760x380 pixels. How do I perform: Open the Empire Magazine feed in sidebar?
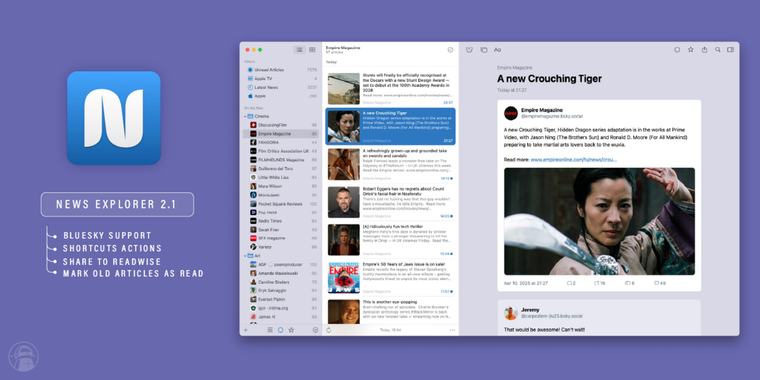(282, 134)
